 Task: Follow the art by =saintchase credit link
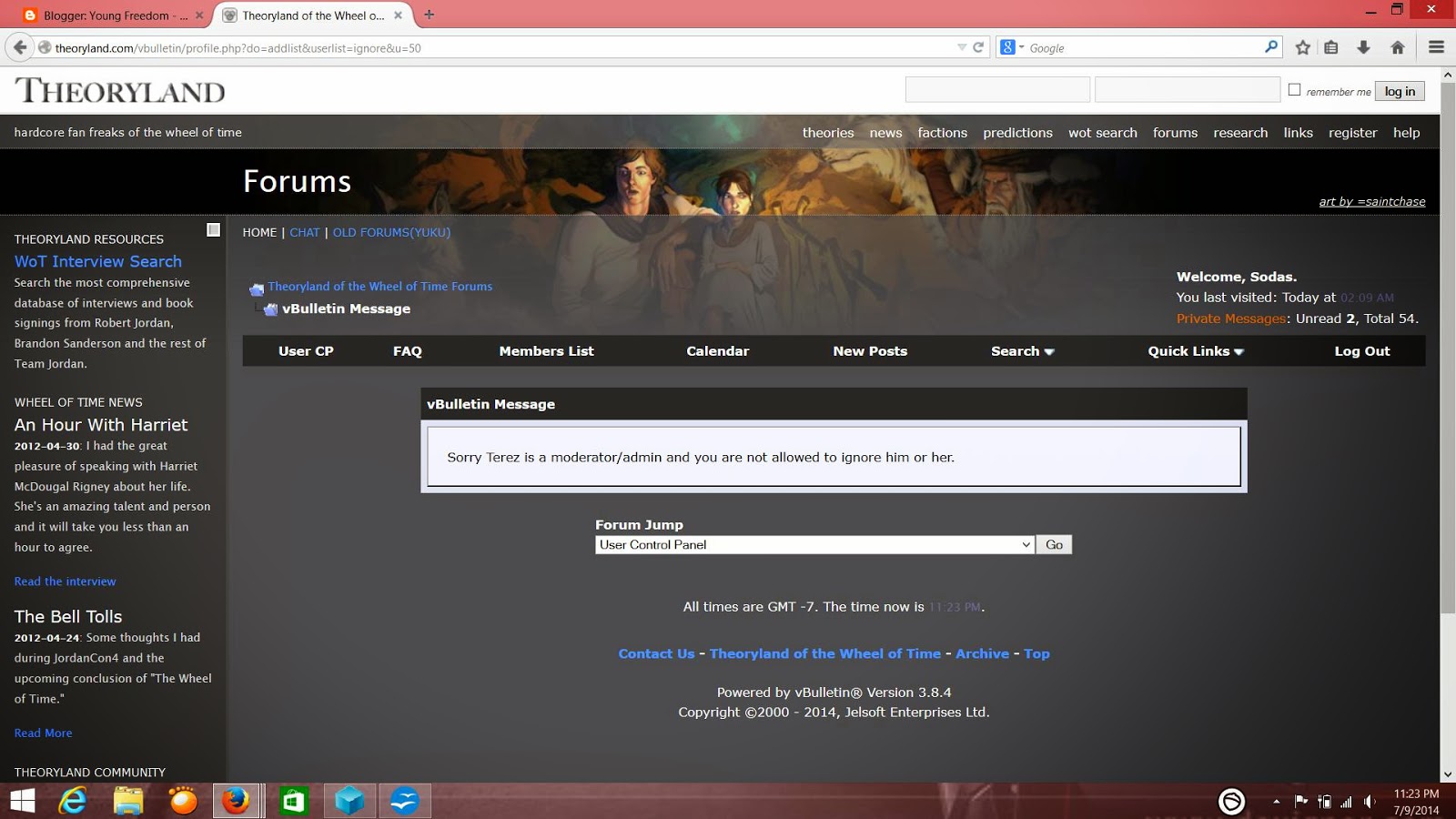pos(1372,202)
